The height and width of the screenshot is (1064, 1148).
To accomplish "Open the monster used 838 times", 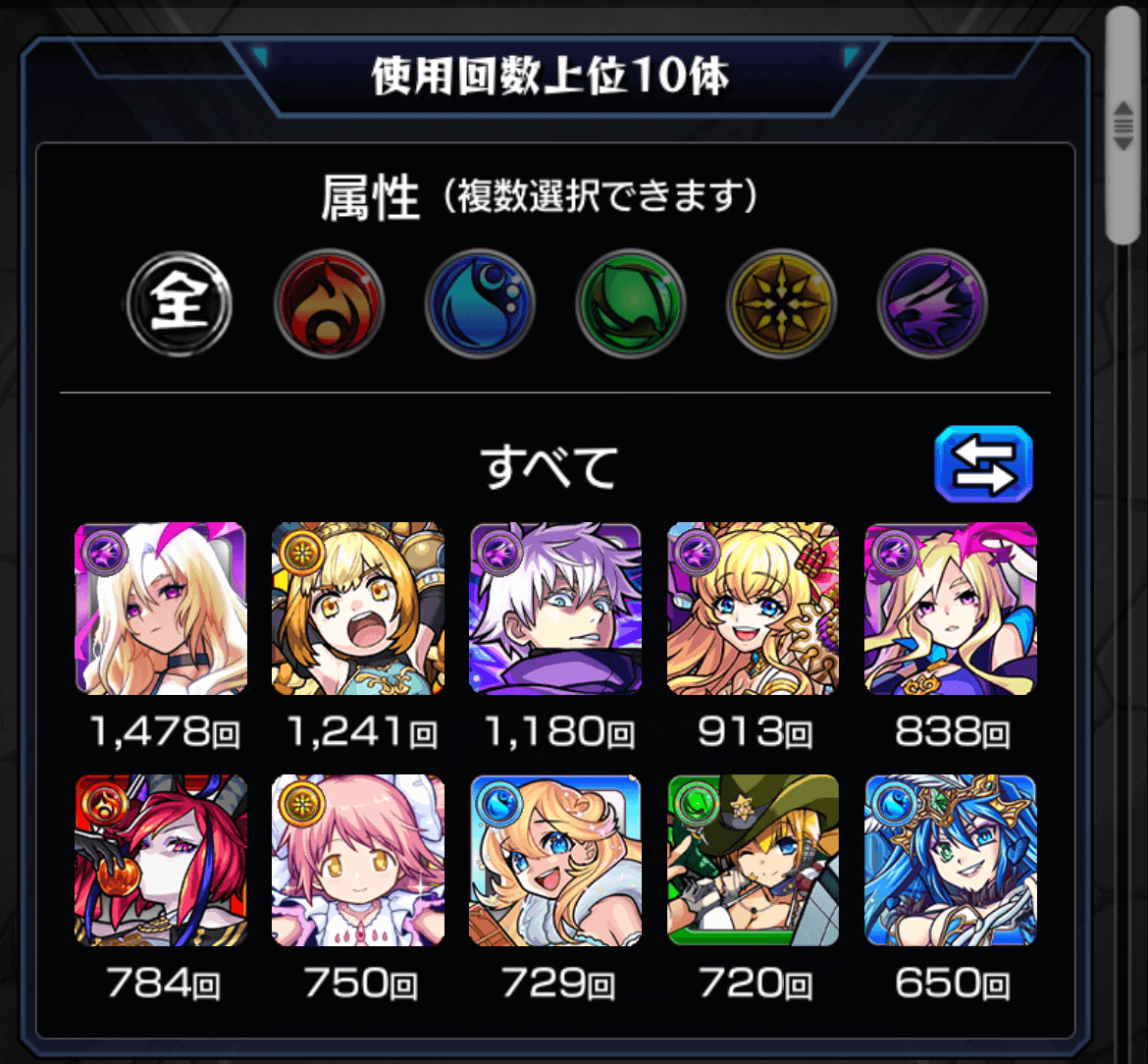I will tap(951, 608).
